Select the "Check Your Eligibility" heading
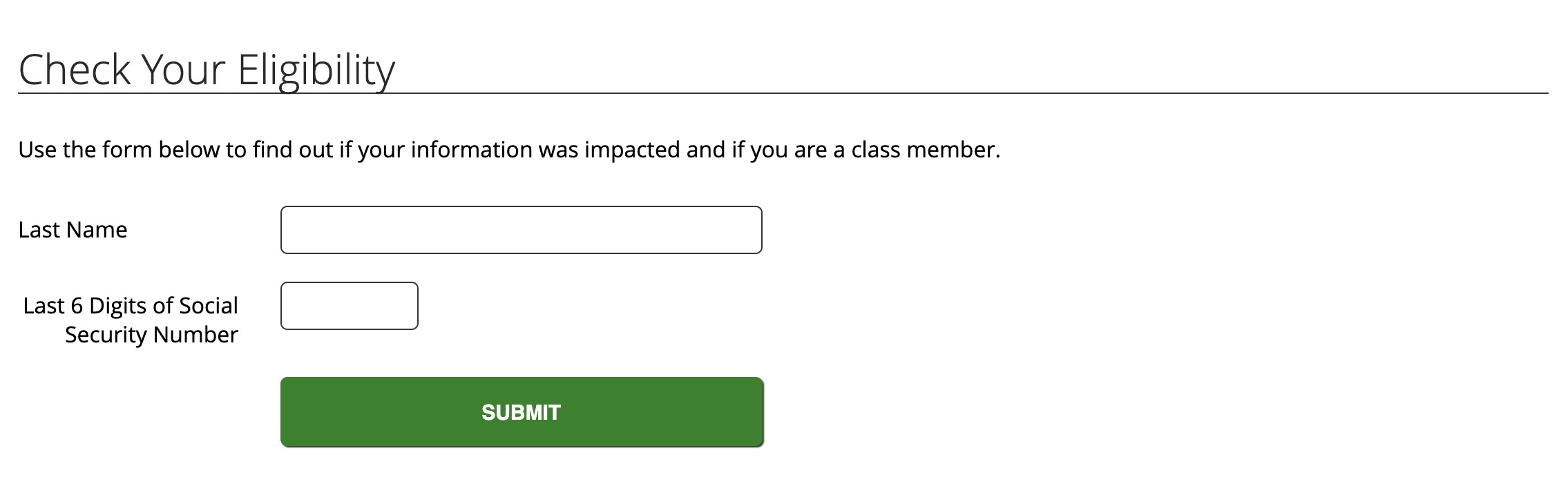Image resolution: width=1568 pixels, height=504 pixels. (x=207, y=70)
